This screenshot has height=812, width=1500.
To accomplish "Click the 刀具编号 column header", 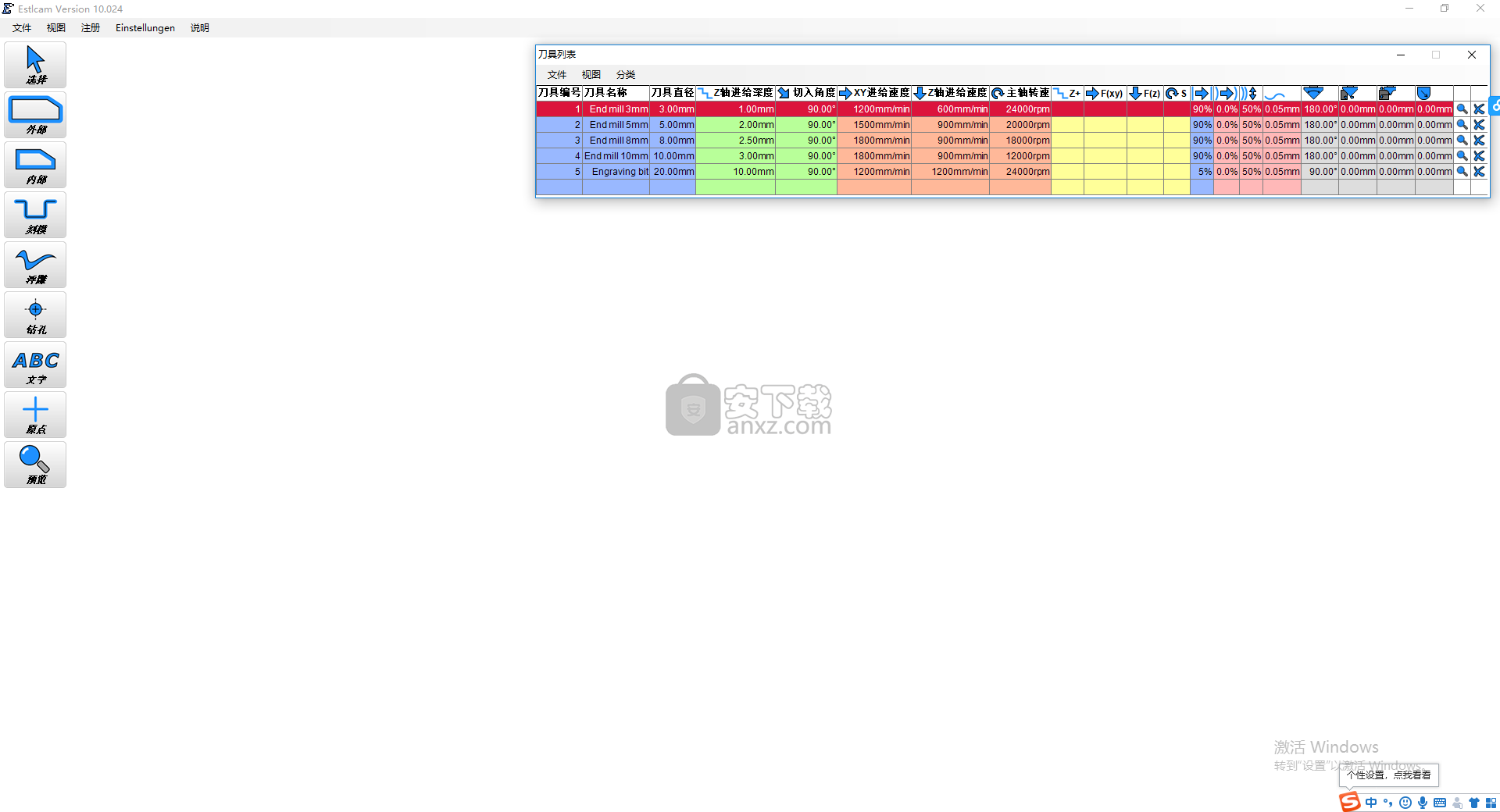I will [x=559, y=93].
